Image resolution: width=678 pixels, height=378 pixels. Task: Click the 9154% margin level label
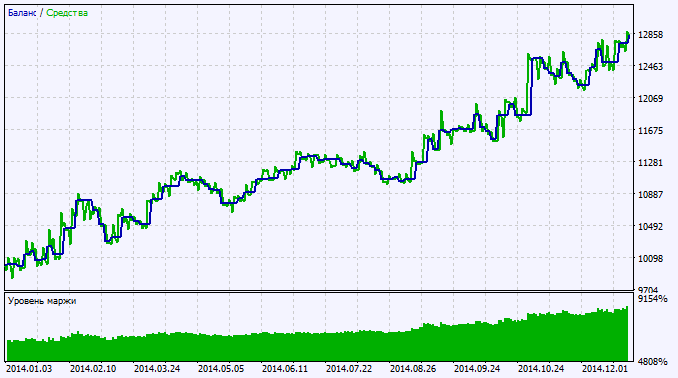click(652, 299)
